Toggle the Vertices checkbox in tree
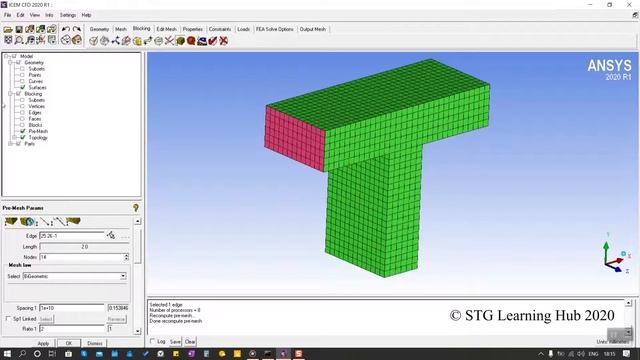Viewport: 640px width, 360px height. click(x=23, y=106)
